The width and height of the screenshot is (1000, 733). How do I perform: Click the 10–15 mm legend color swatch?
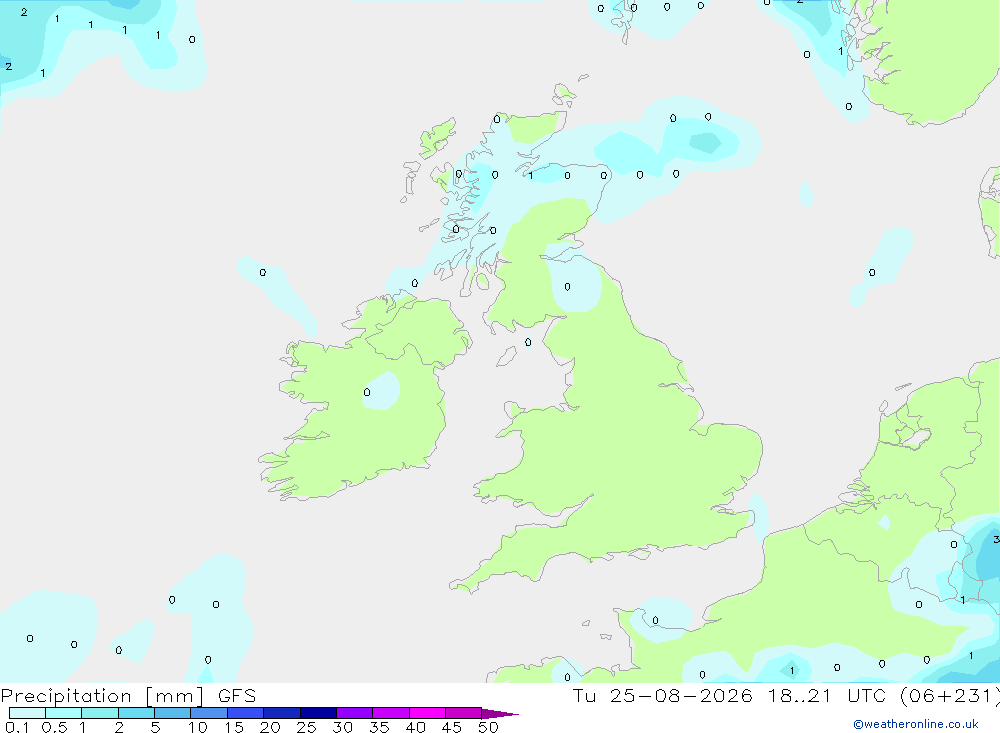coord(209,713)
